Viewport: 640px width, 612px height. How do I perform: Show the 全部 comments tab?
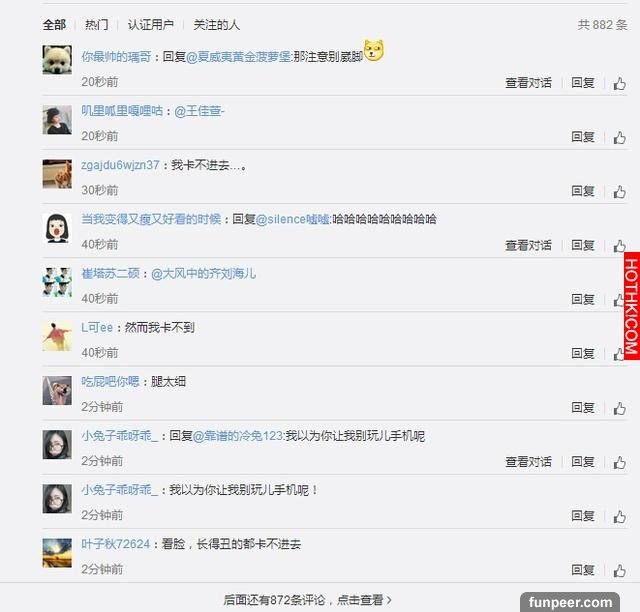pos(54,25)
